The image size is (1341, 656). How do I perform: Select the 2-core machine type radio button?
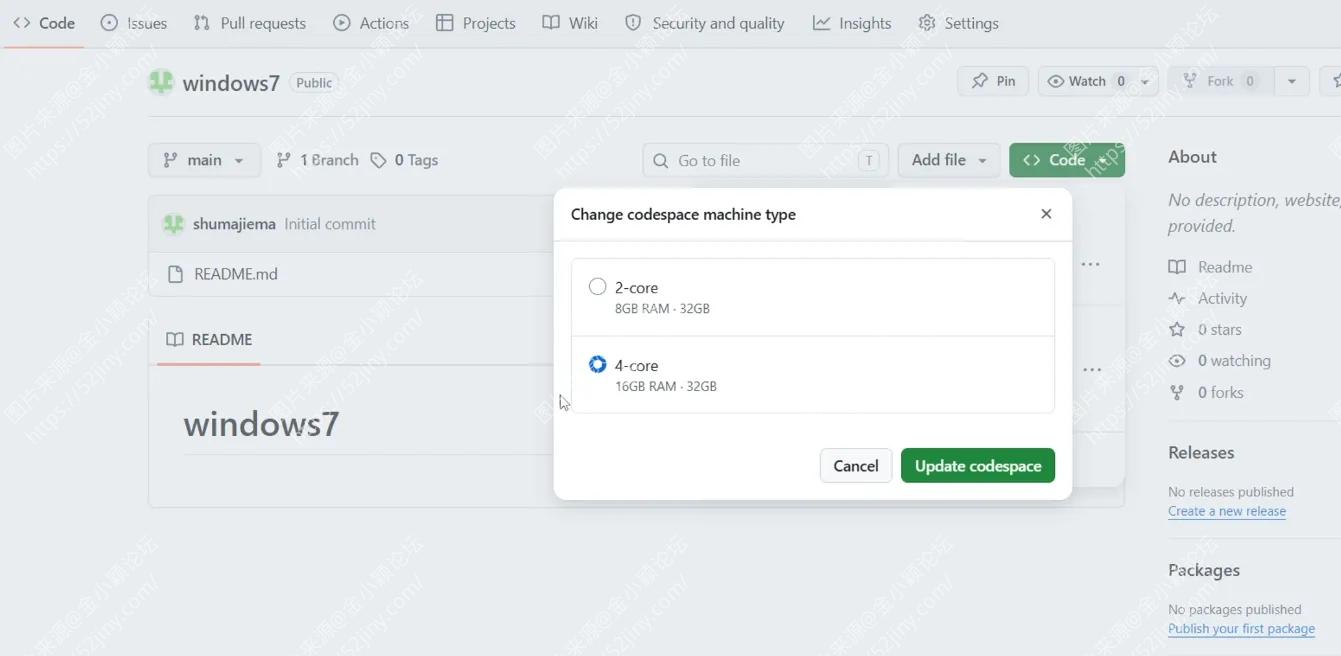[598, 287]
